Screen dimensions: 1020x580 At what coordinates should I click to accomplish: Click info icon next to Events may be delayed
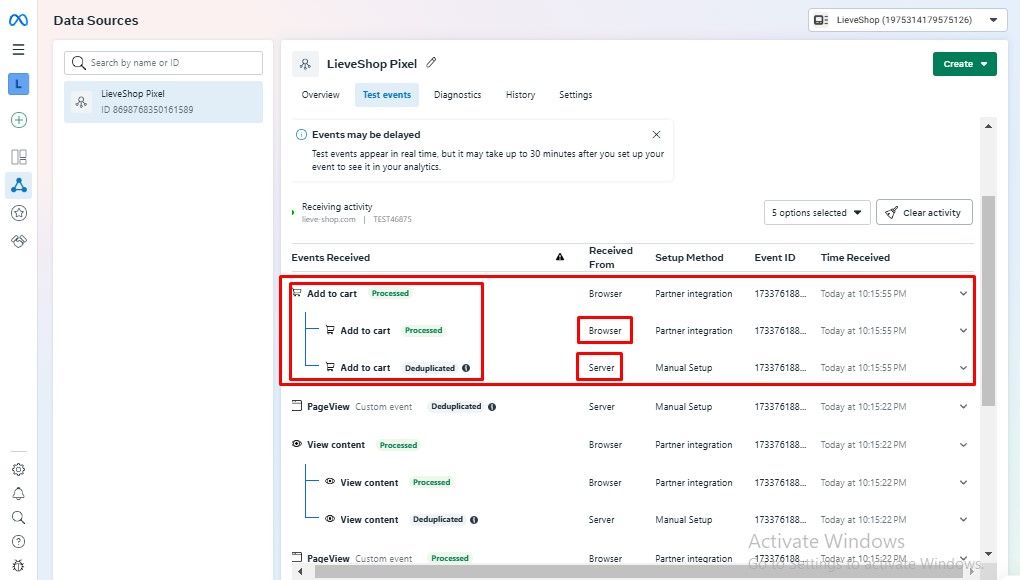click(x=301, y=135)
